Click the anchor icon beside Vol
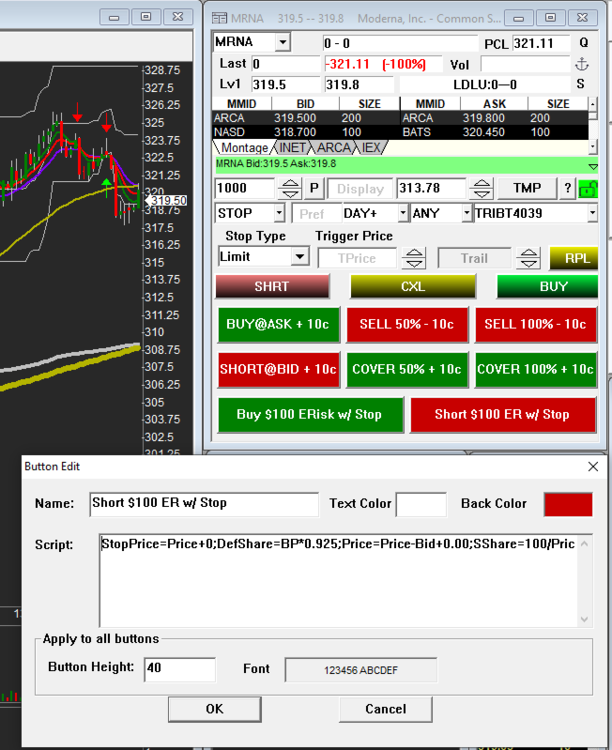612x750 pixels. [x=581, y=64]
